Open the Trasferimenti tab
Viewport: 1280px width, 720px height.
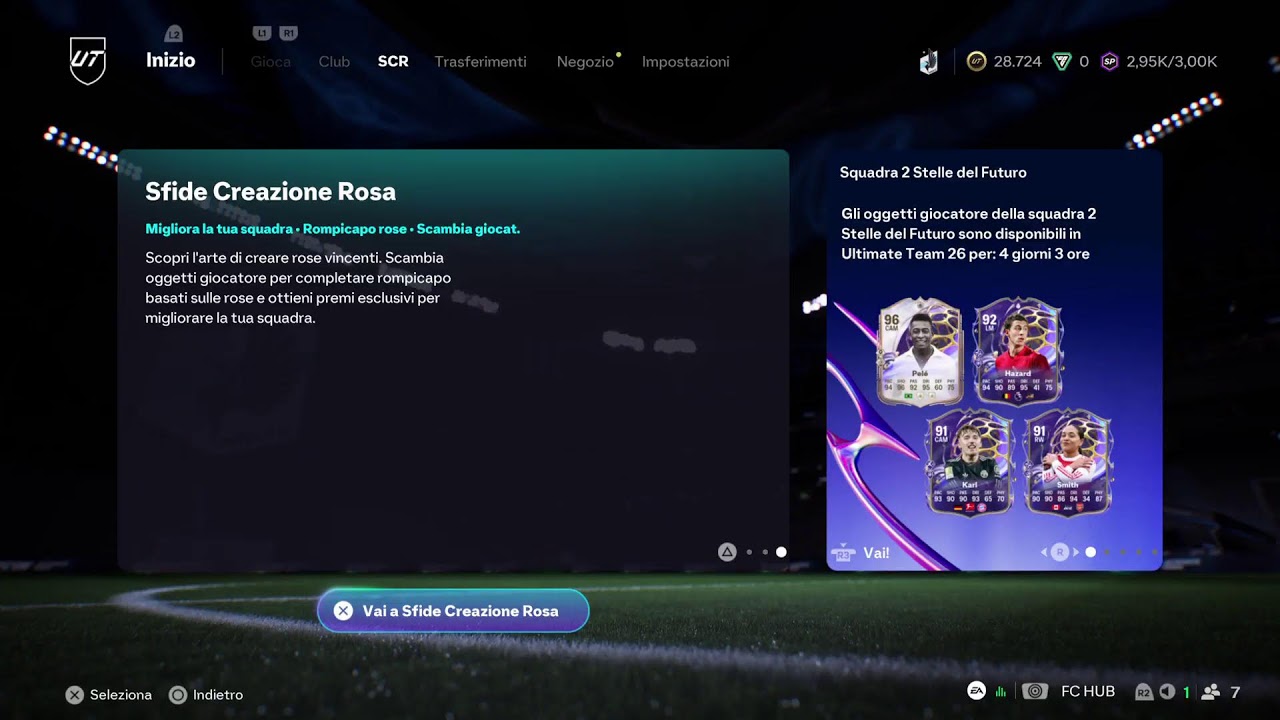click(480, 61)
